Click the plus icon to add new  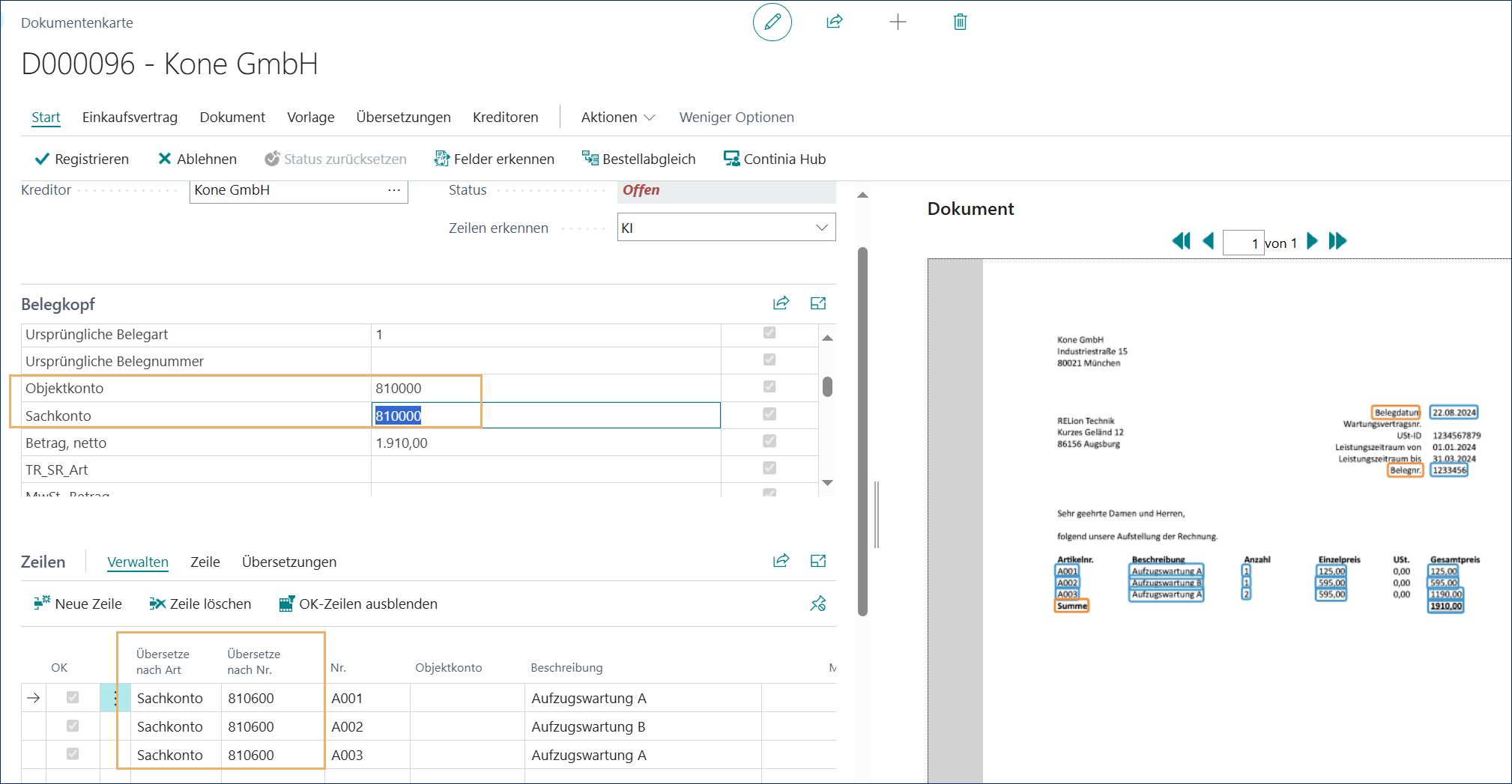pos(898,22)
